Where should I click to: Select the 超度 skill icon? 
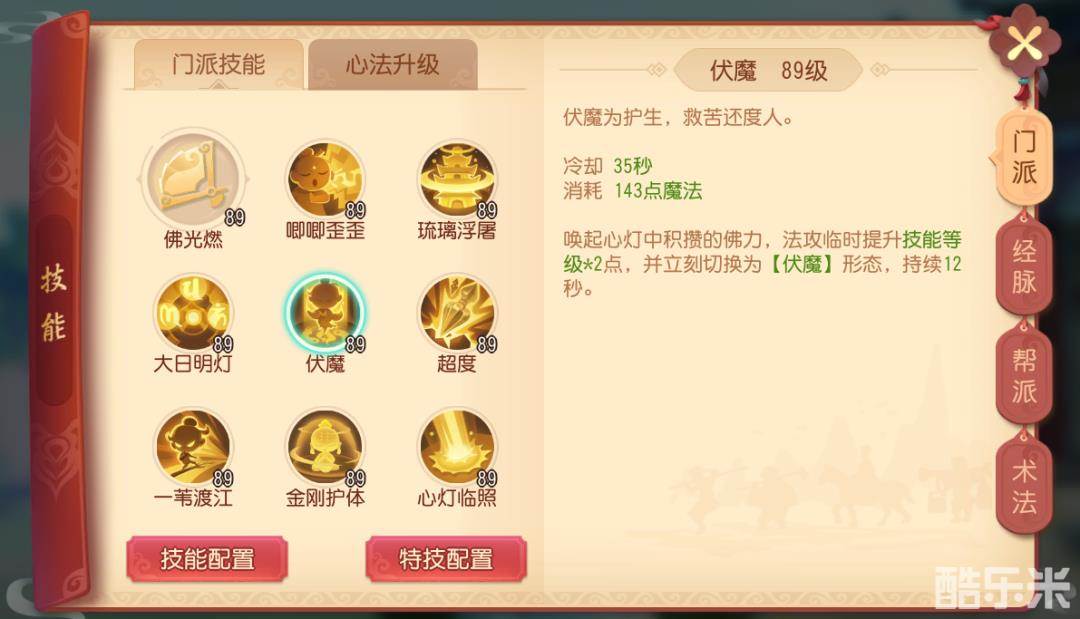tap(457, 313)
